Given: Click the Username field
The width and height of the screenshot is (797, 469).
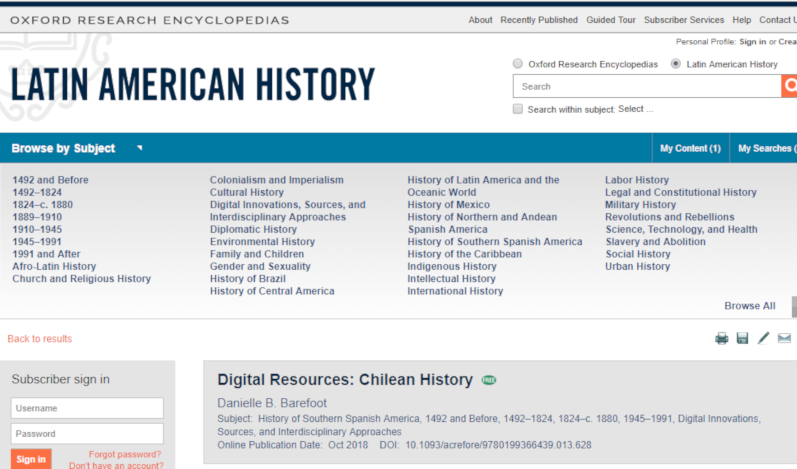Looking at the screenshot, I should pyautogui.click(x=87, y=408).
